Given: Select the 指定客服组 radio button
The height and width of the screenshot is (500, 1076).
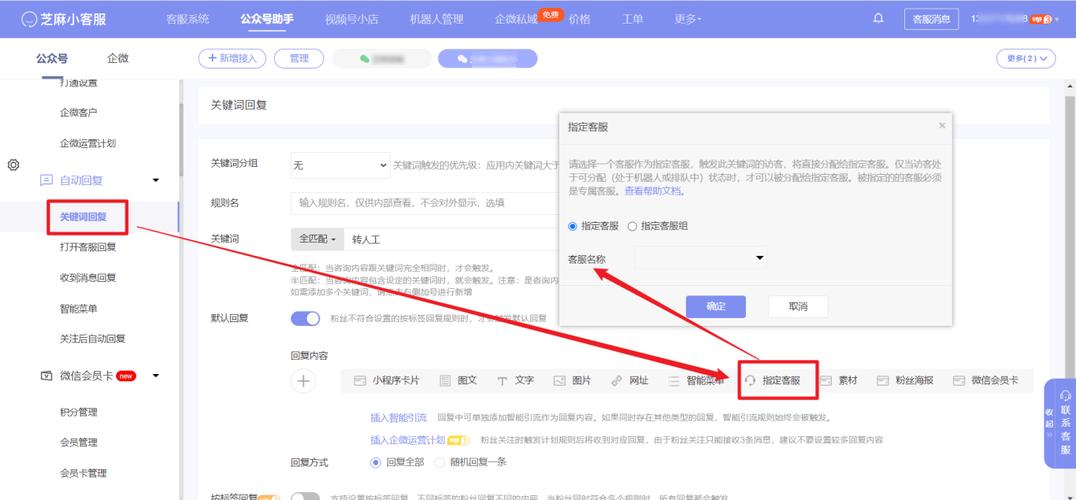Looking at the screenshot, I should coord(632,226).
